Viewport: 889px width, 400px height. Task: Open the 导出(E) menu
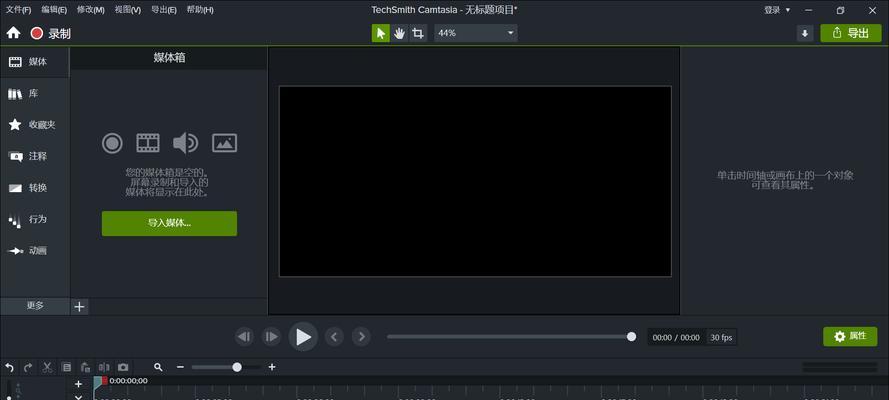pos(164,10)
